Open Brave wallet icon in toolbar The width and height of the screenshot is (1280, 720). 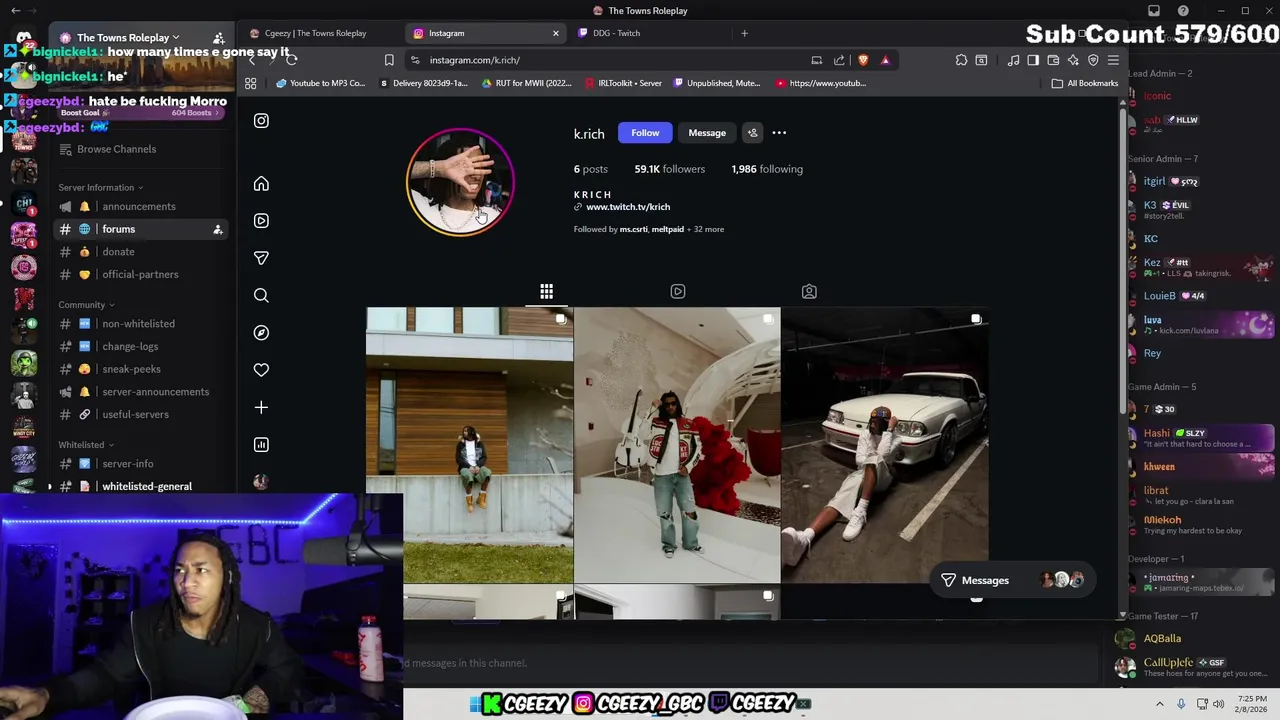[x=1053, y=60]
